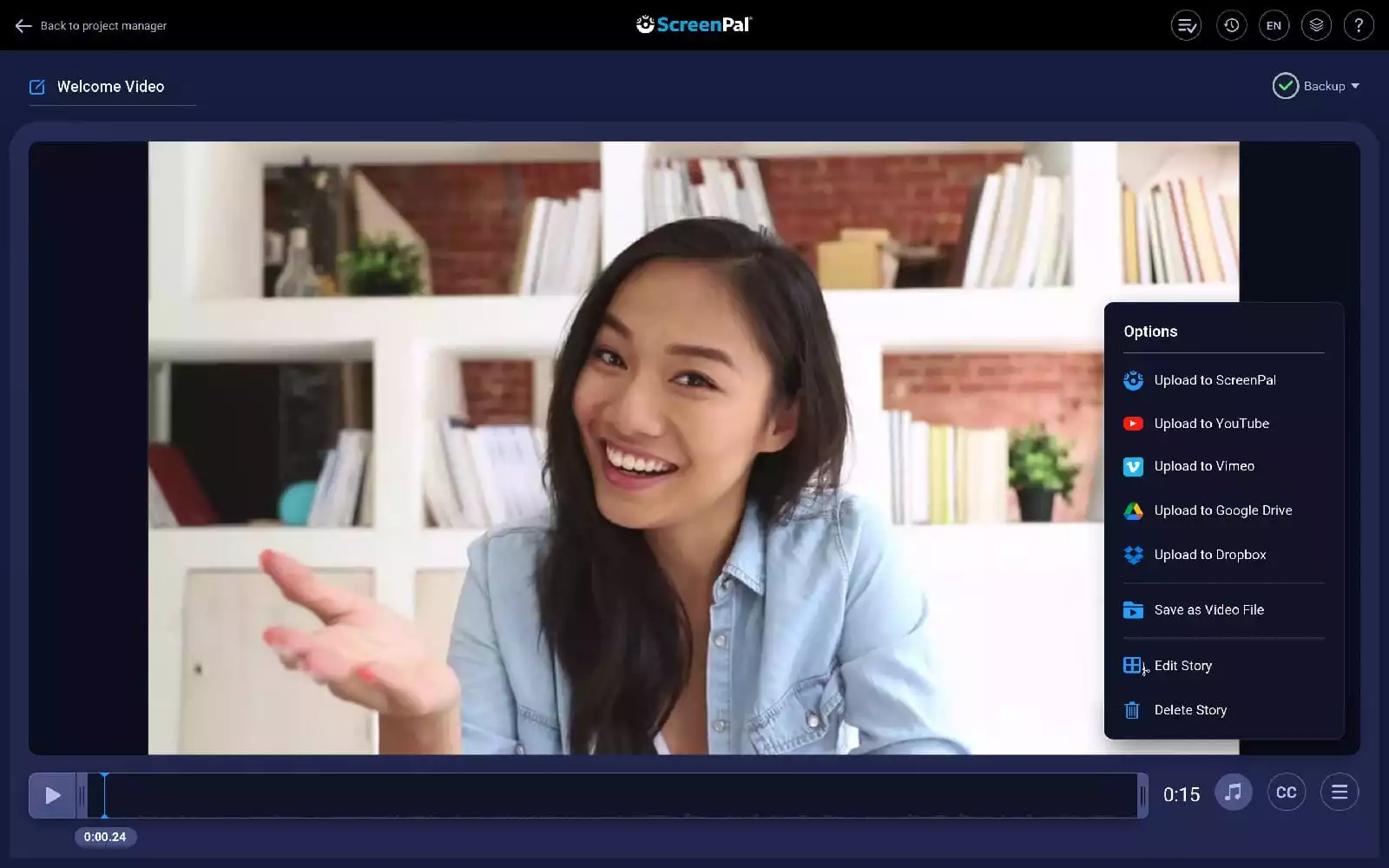Viewport: 1389px width, 868px height.
Task: Open the bottom-right hamburger menu
Action: 1339,792
